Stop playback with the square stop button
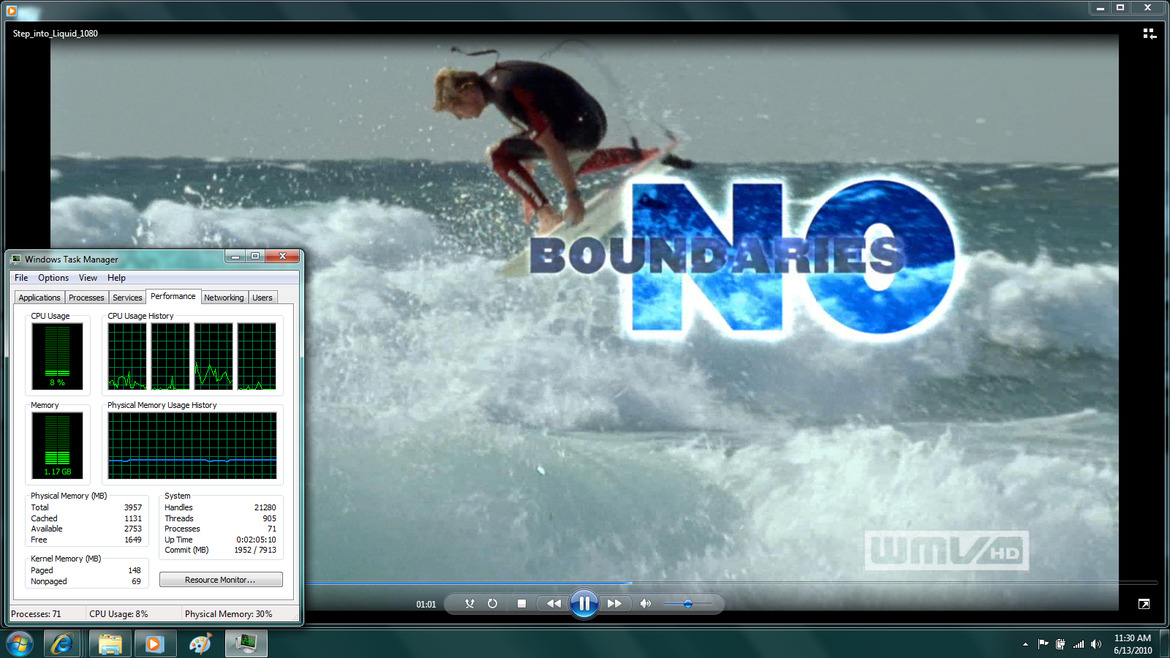 (x=522, y=604)
